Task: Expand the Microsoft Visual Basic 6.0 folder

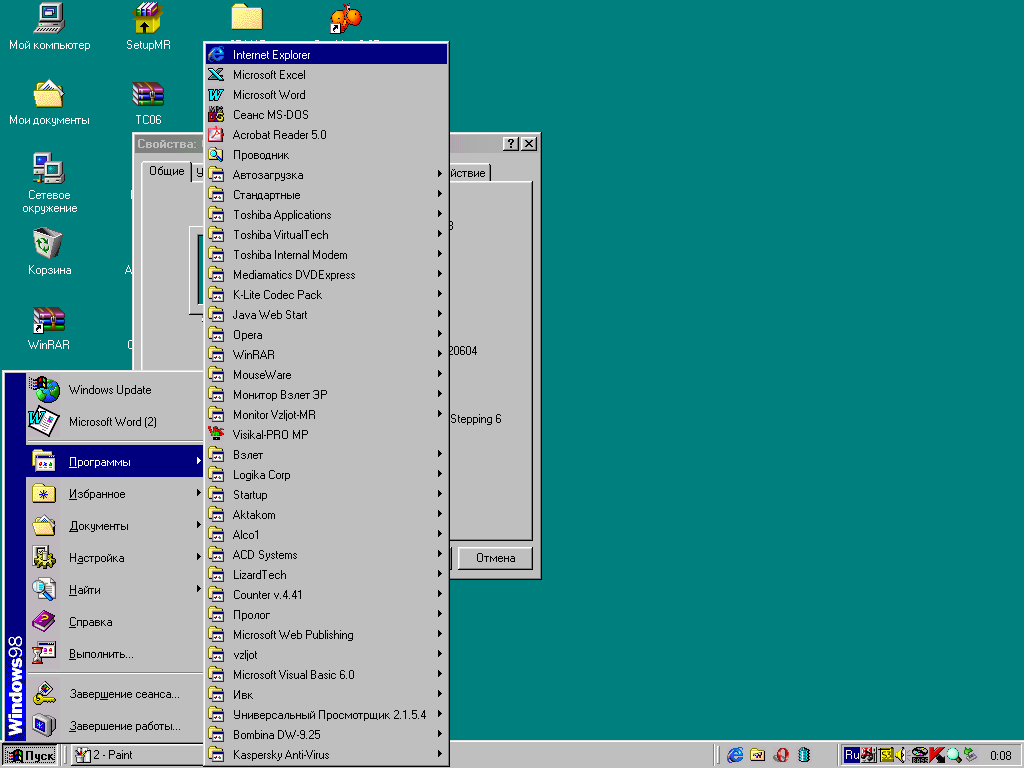Action: click(x=293, y=675)
